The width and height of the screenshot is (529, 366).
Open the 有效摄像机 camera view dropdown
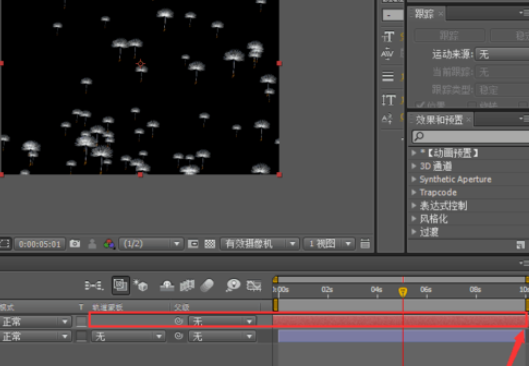point(259,244)
